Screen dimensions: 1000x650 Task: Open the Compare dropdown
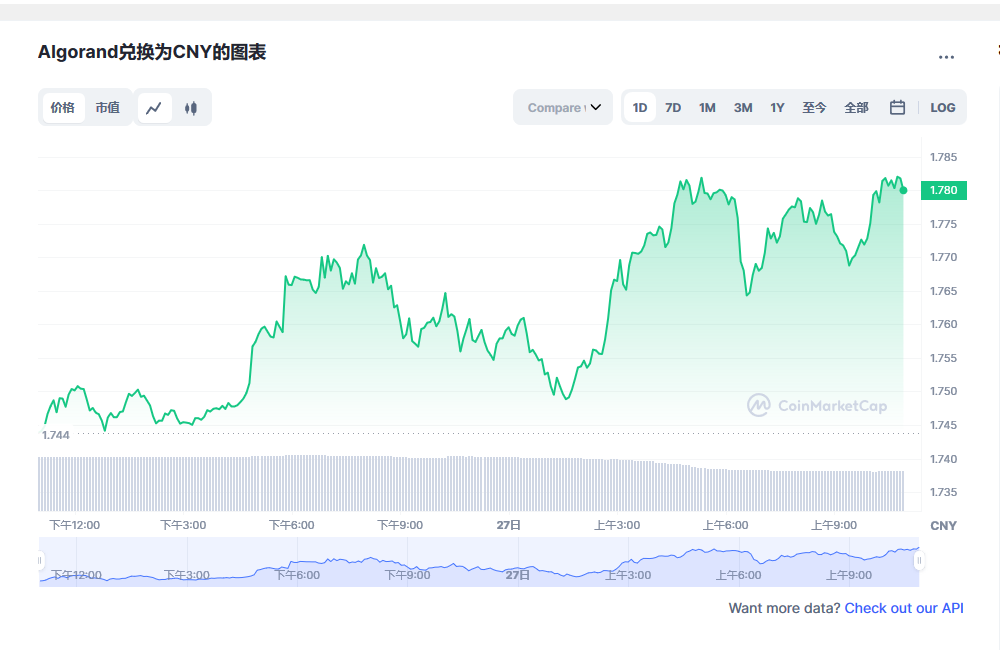pyautogui.click(x=563, y=107)
